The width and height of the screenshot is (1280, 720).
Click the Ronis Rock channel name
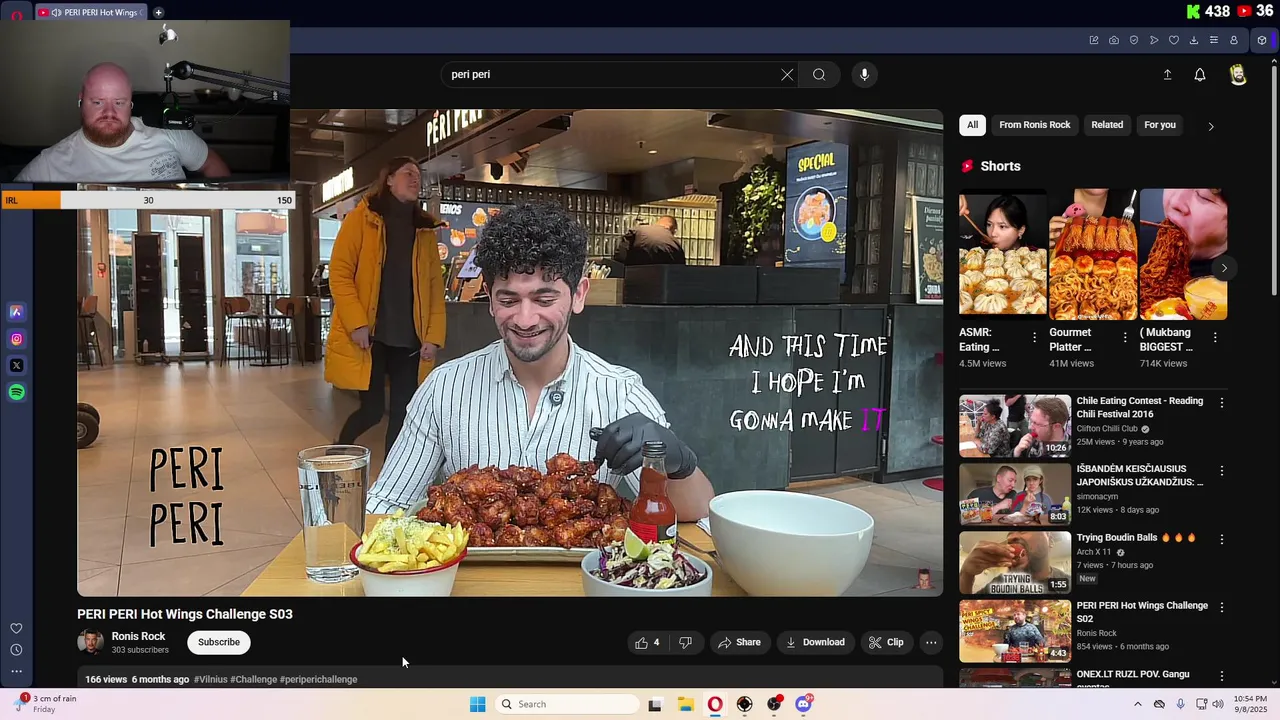point(138,636)
